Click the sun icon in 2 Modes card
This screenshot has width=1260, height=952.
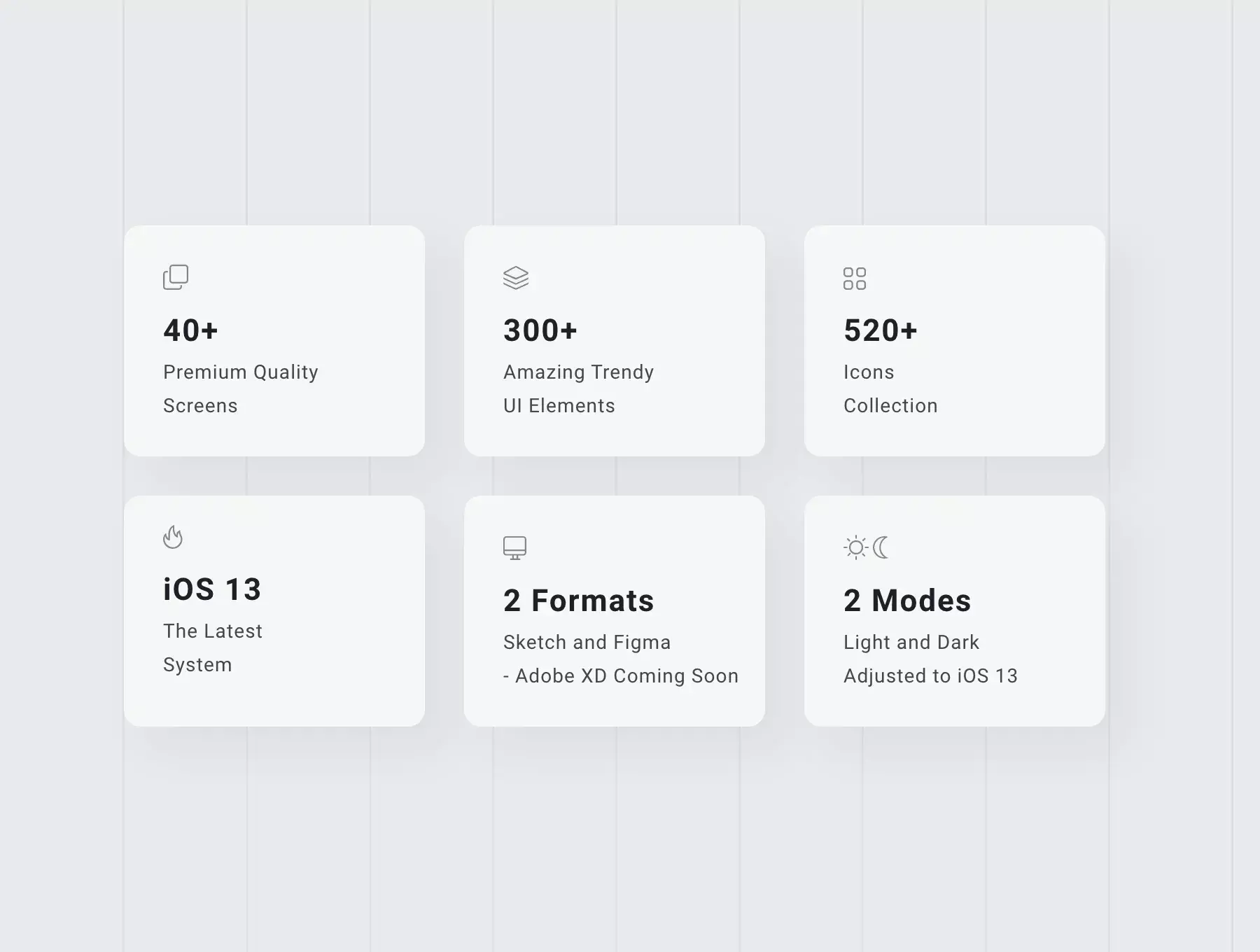856,547
